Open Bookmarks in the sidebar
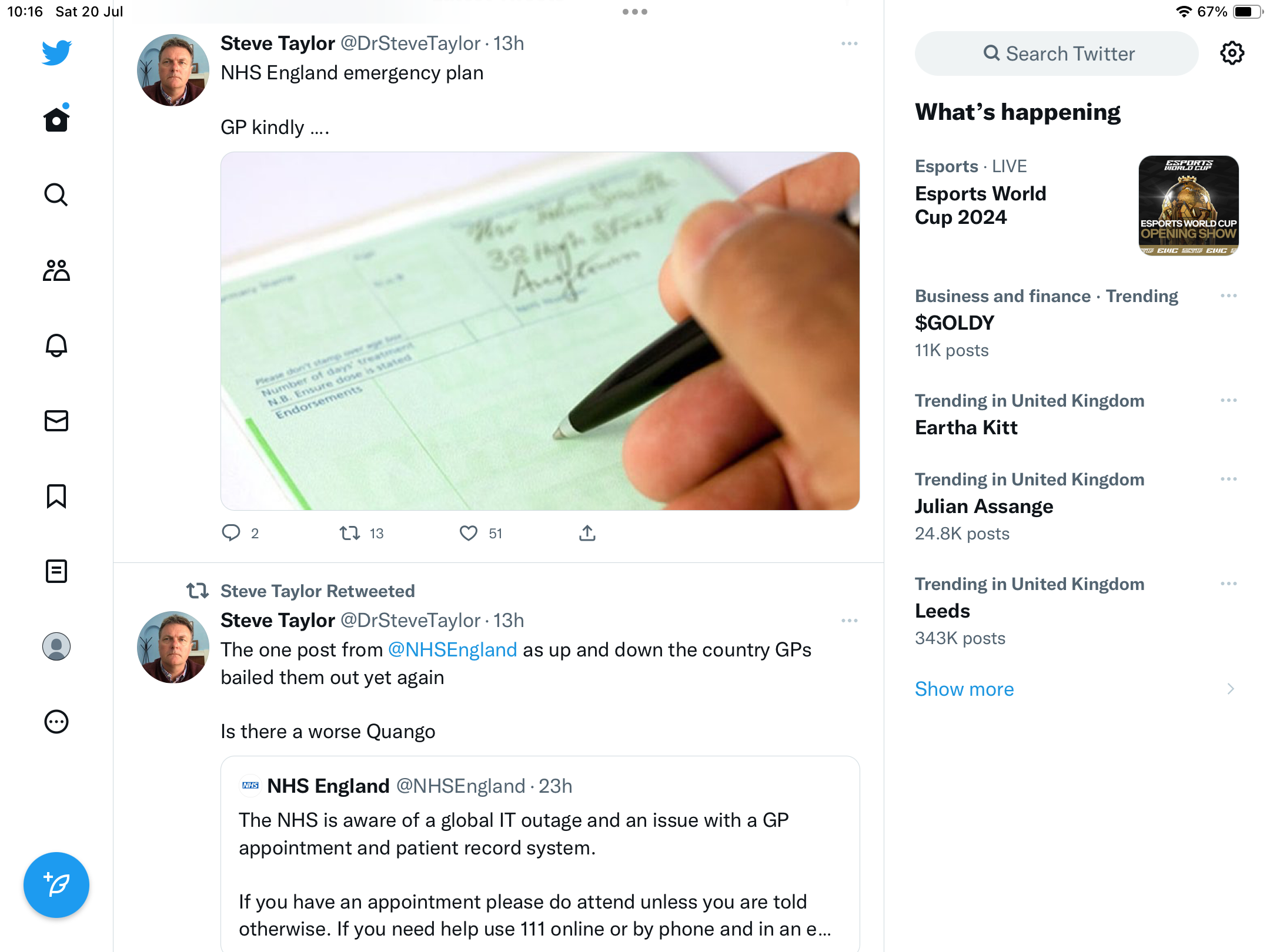This screenshot has height=952, width=1270. [56, 496]
